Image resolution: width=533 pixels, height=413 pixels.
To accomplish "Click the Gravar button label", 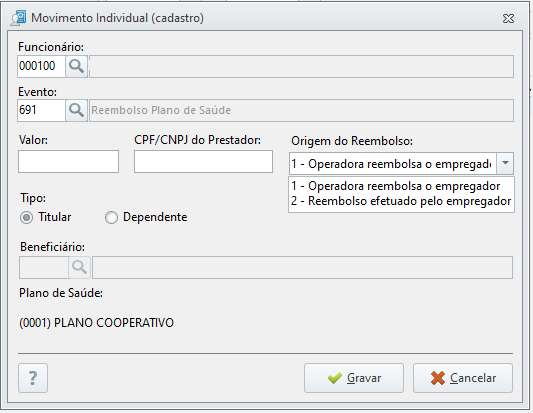I will tap(364, 378).
